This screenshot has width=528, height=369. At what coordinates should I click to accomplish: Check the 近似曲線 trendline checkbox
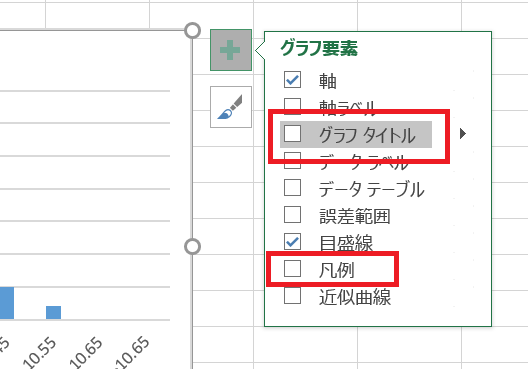[x=292, y=296]
